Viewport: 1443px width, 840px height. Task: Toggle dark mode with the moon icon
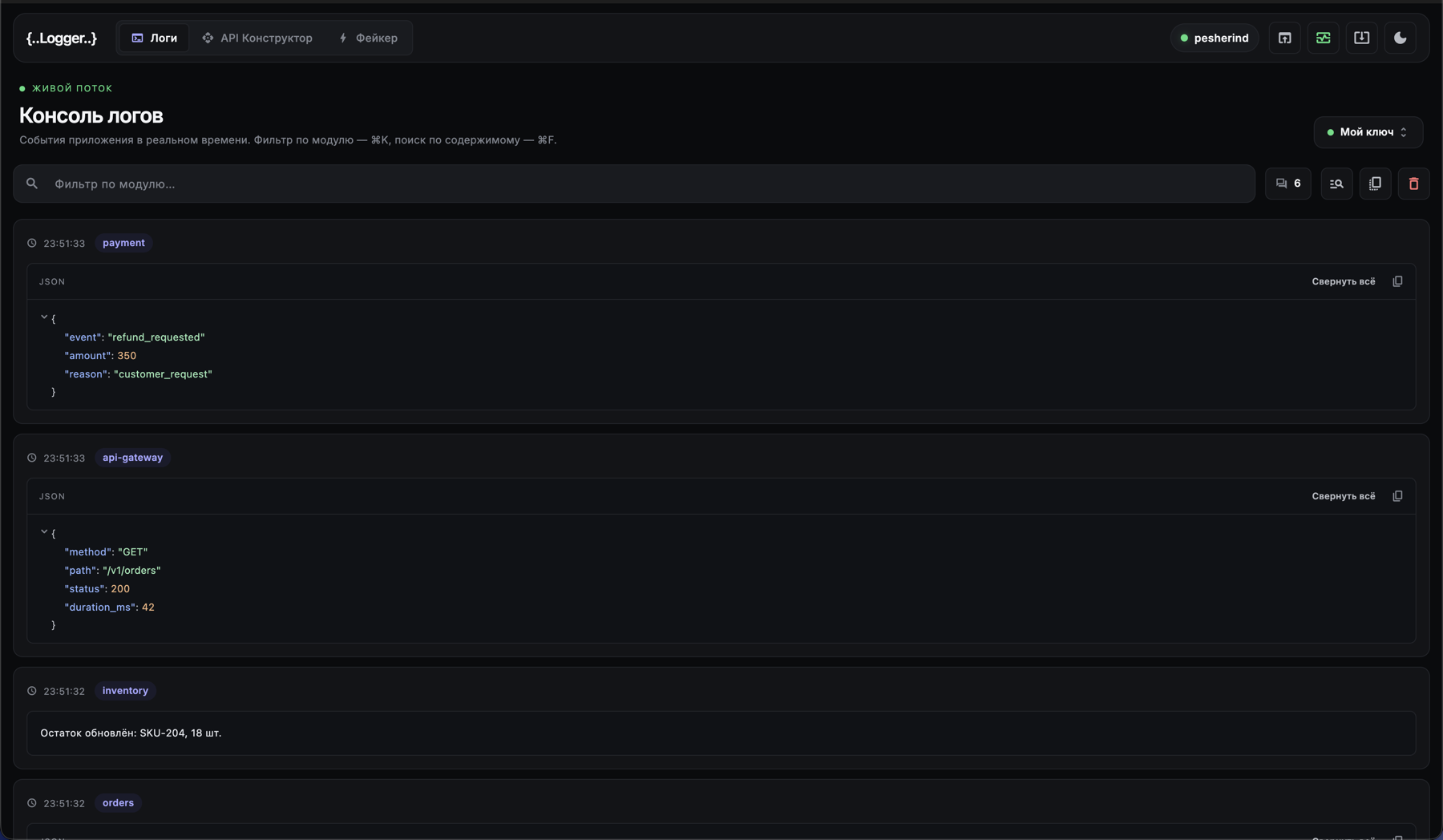point(1400,38)
